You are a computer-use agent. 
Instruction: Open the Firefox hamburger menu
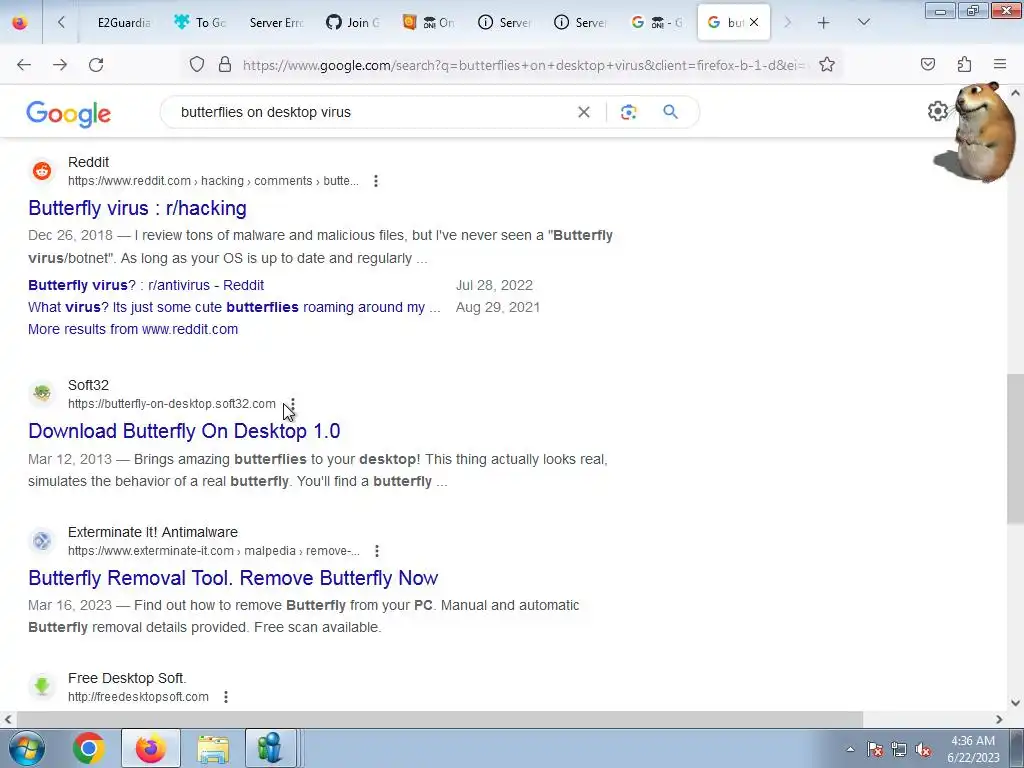(x=1000, y=64)
